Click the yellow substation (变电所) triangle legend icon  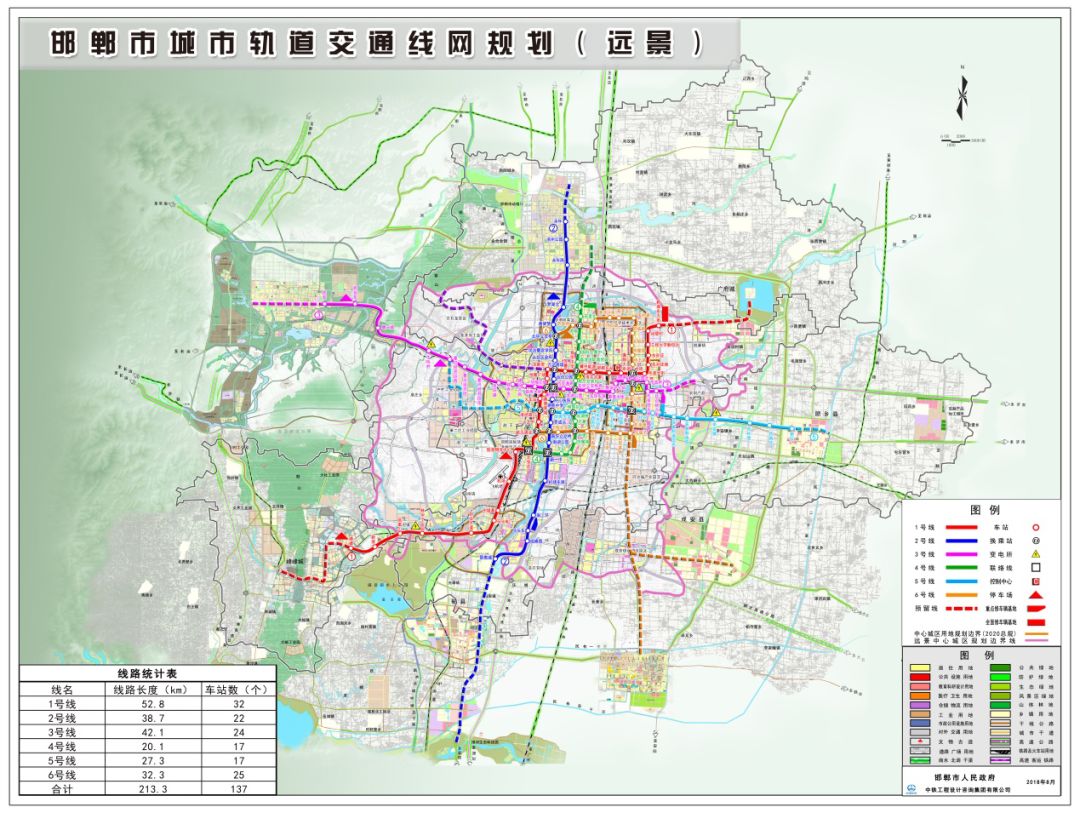point(1036,553)
